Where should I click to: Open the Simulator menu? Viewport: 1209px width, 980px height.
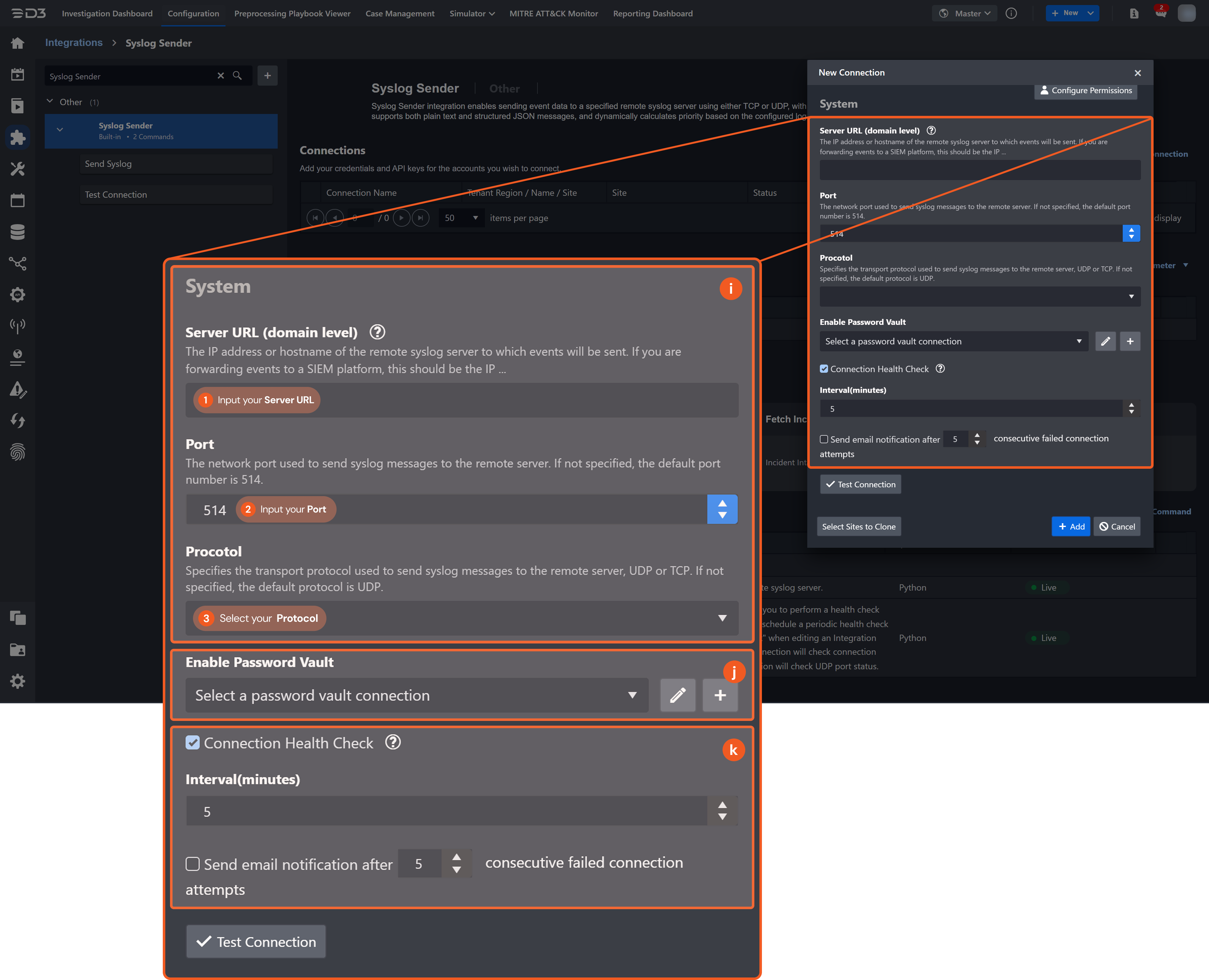(472, 14)
